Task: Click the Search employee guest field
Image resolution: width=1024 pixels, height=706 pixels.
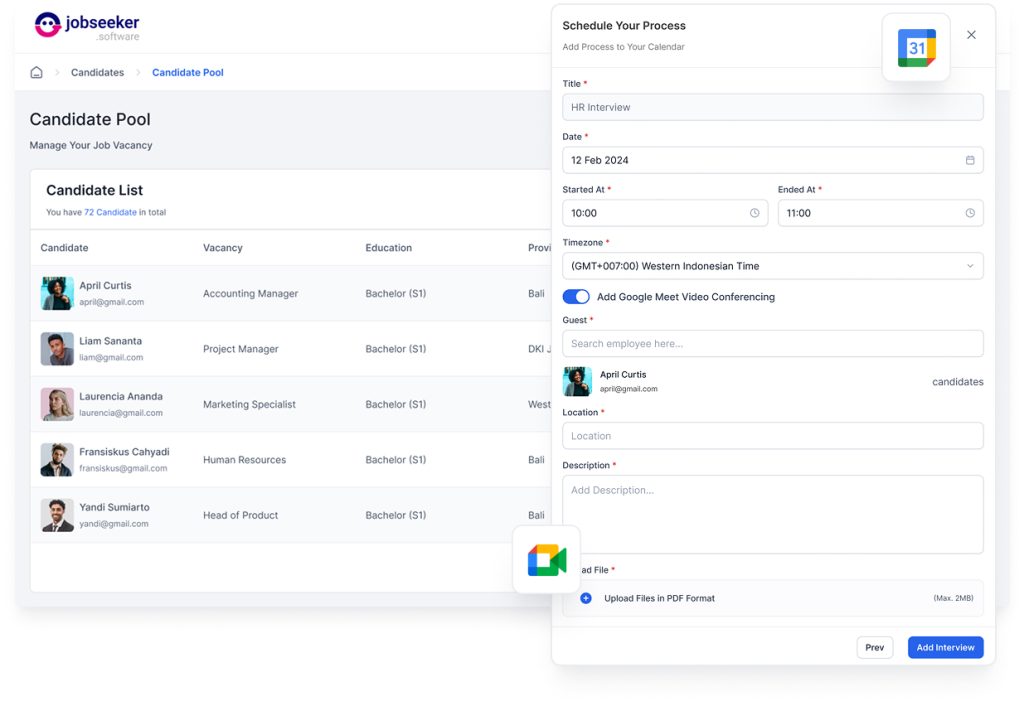Action: click(x=773, y=344)
